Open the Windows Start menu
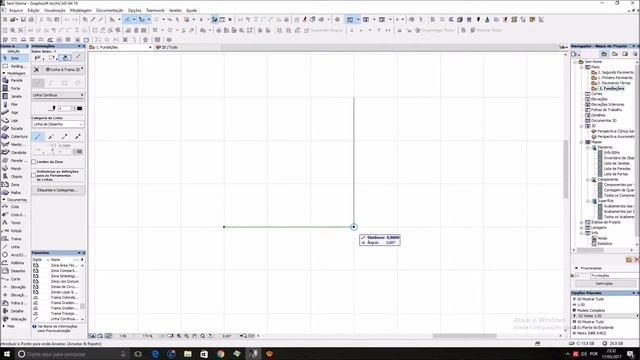The width and height of the screenshot is (640, 360). click(7, 354)
